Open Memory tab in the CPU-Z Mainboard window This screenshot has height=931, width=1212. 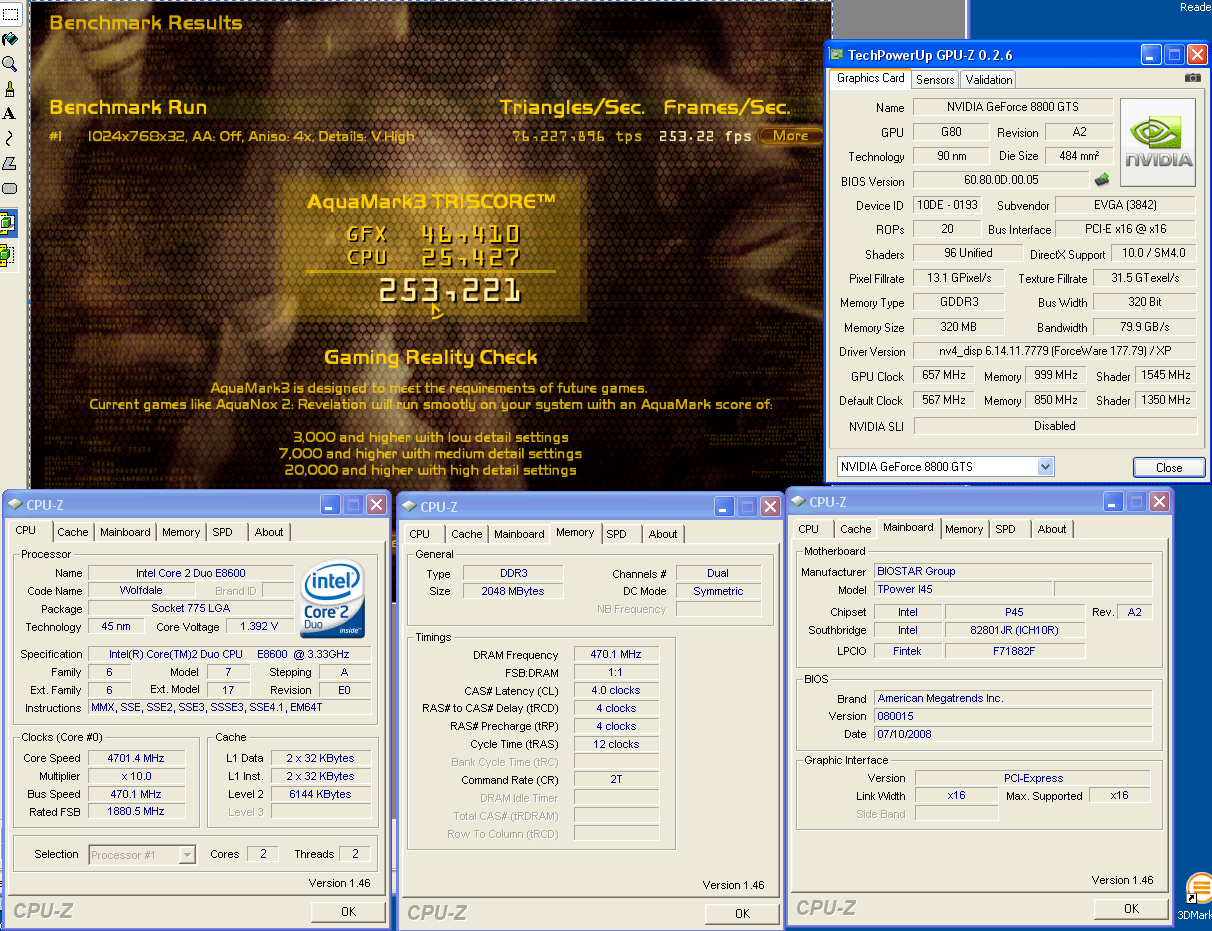(964, 529)
